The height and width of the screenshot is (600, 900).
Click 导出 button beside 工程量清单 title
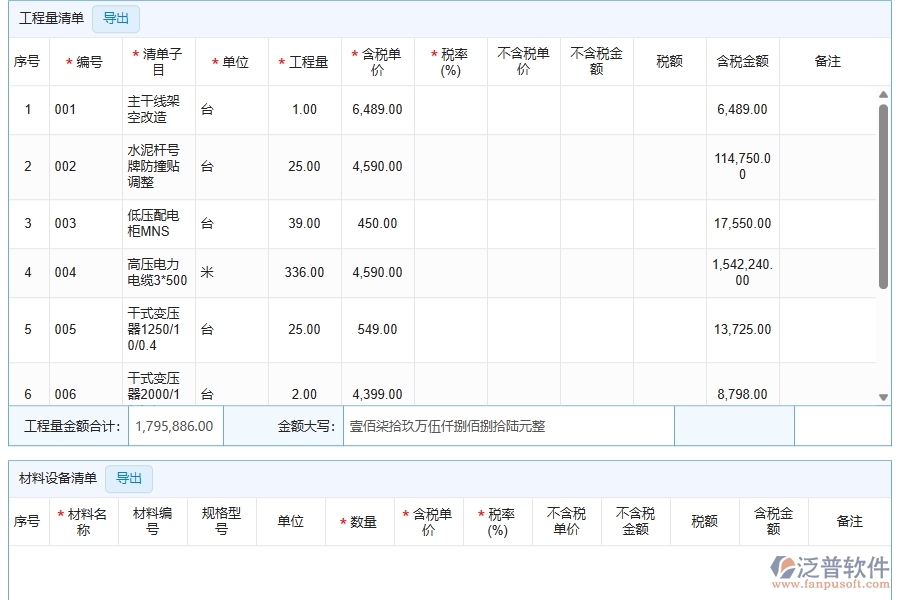pos(116,18)
